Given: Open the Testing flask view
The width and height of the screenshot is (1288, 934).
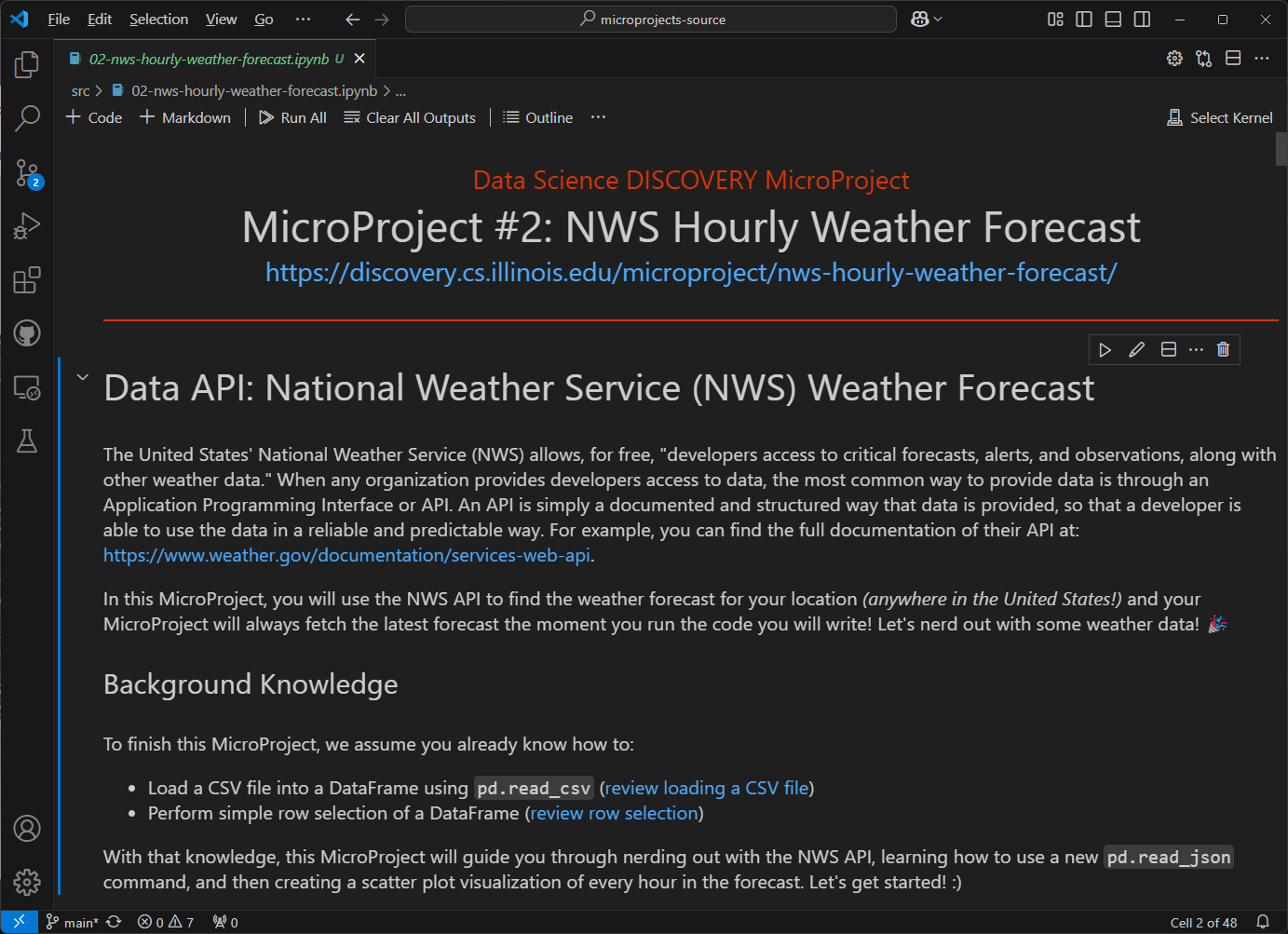Looking at the screenshot, I should (27, 441).
